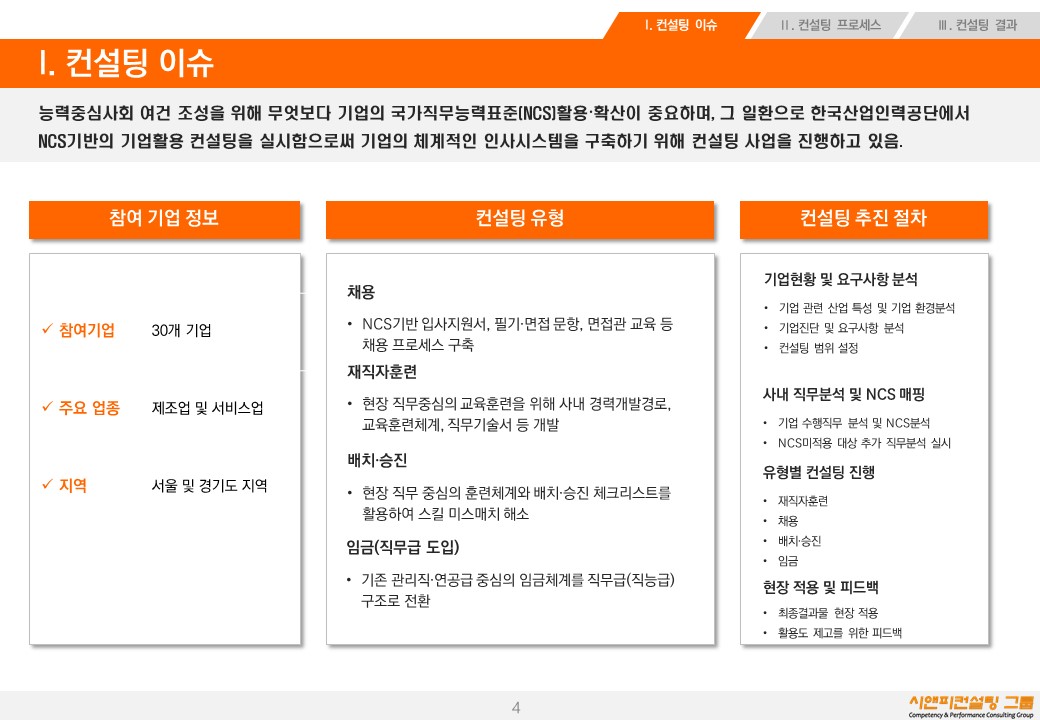1040x720 pixels.
Task: Click intro line starting '능력중심사회 여건 조성을'
Action: click(x=504, y=113)
